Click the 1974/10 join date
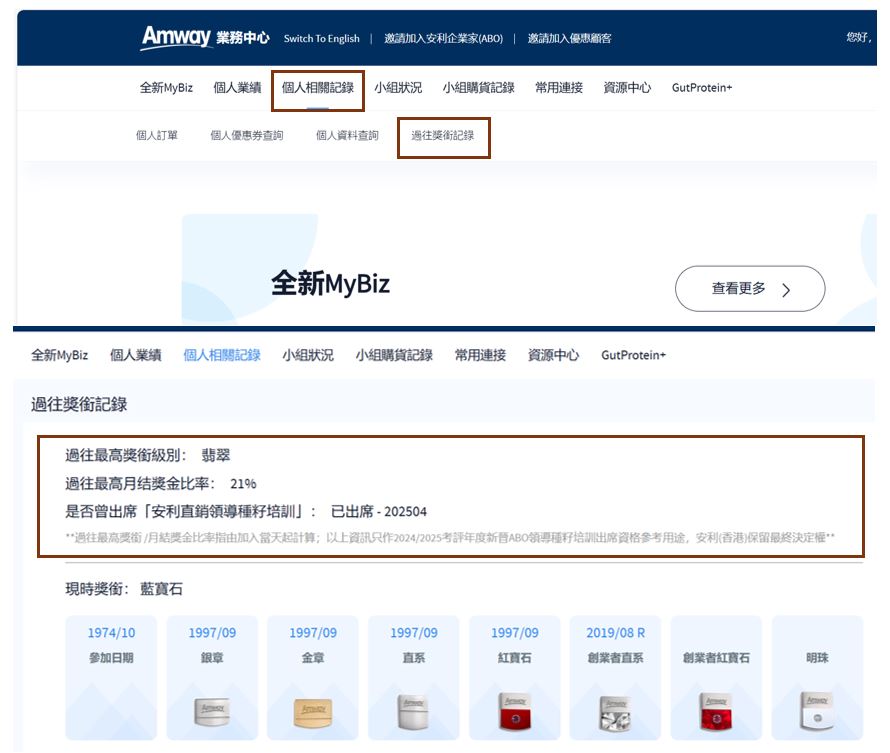890x753 pixels. pos(111,633)
